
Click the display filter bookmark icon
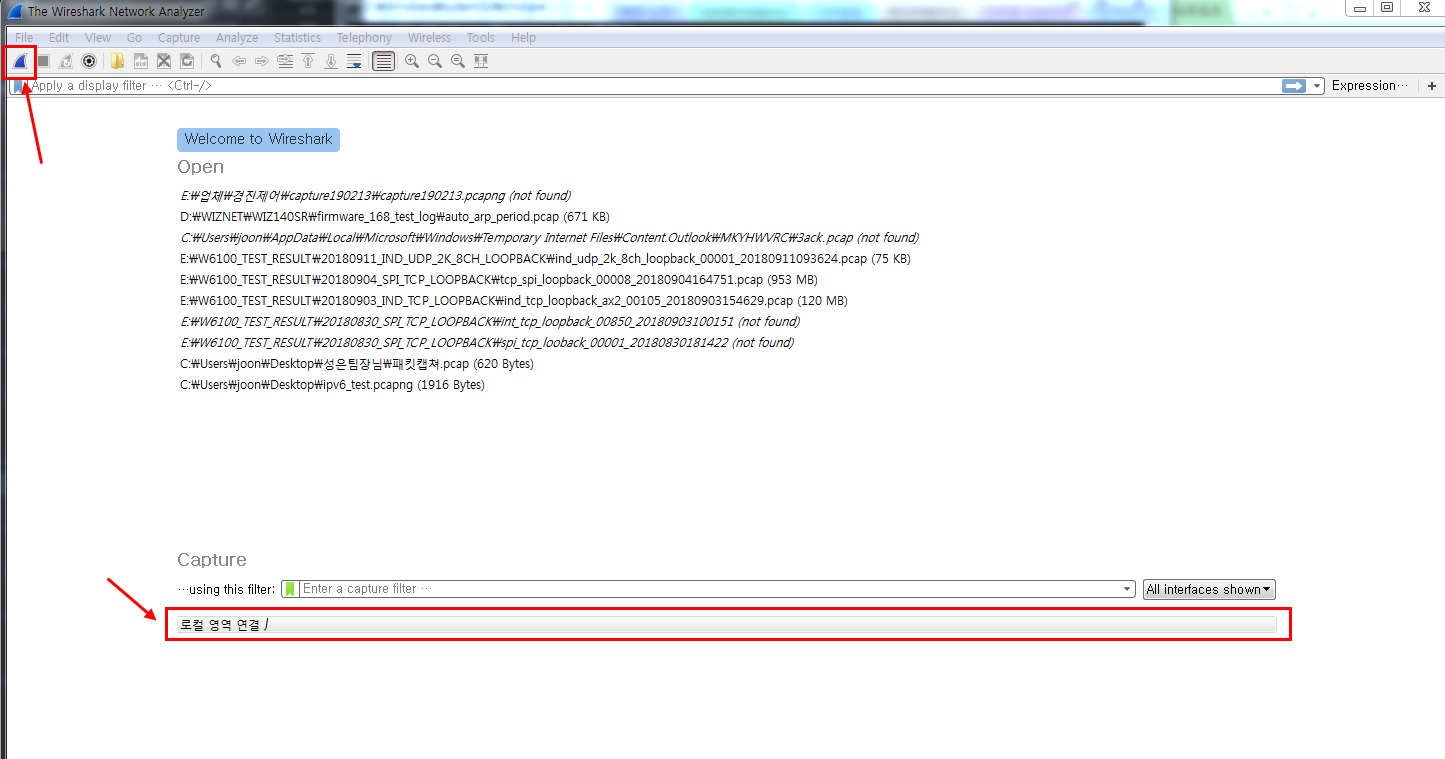[x=19, y=86]
